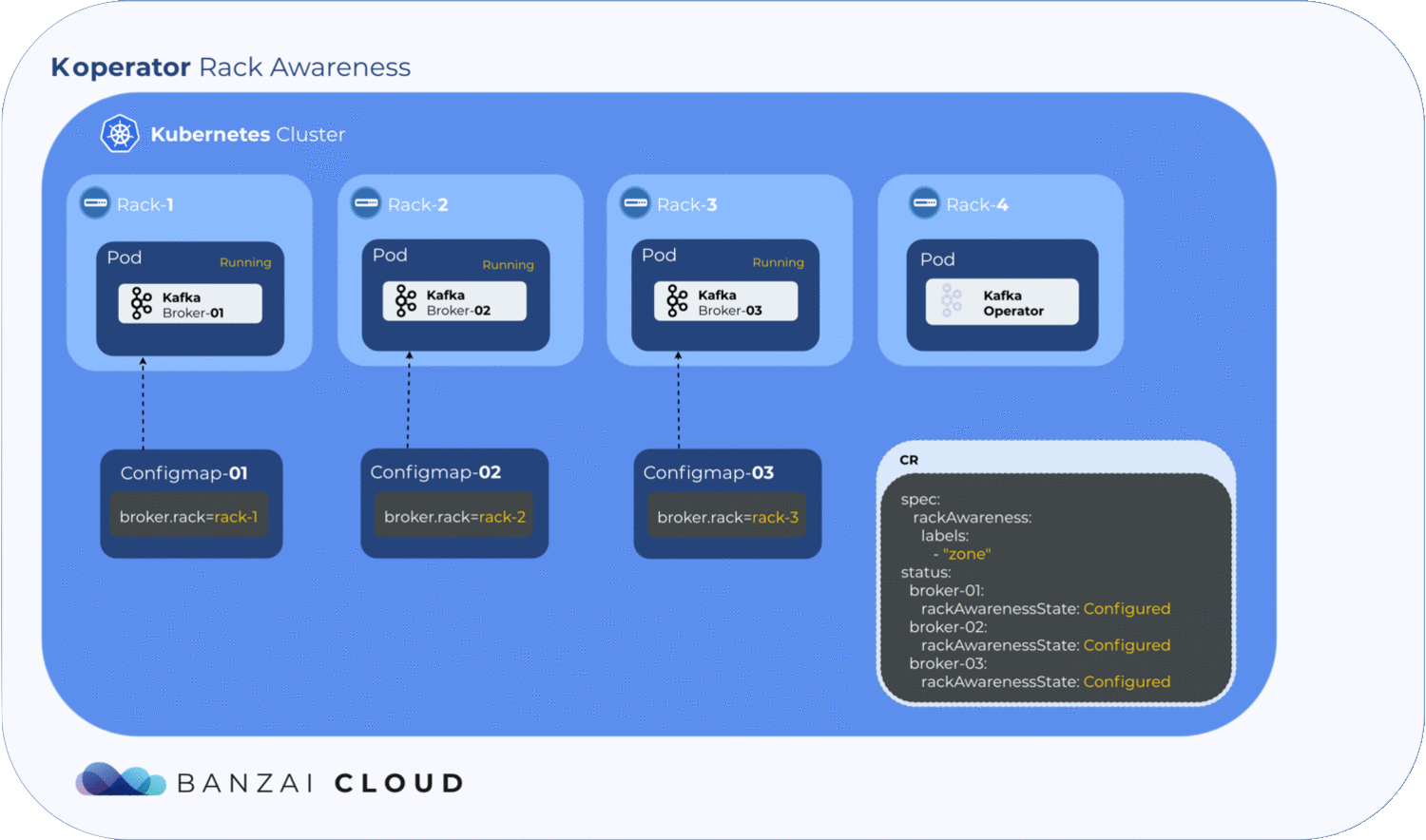1426x840 pixels.
Task: Select the Kafka Operator box
Action: click(1002, 302)
